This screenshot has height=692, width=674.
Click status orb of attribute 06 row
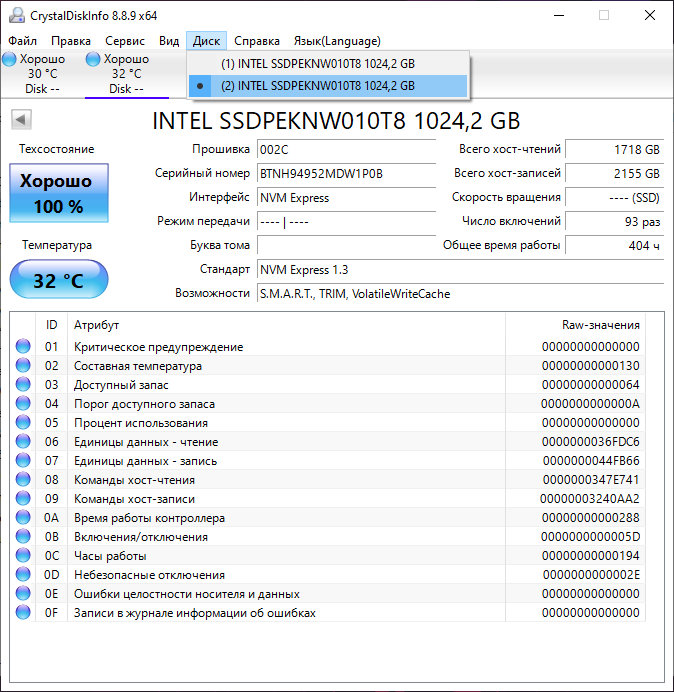[x=23, y=441]
